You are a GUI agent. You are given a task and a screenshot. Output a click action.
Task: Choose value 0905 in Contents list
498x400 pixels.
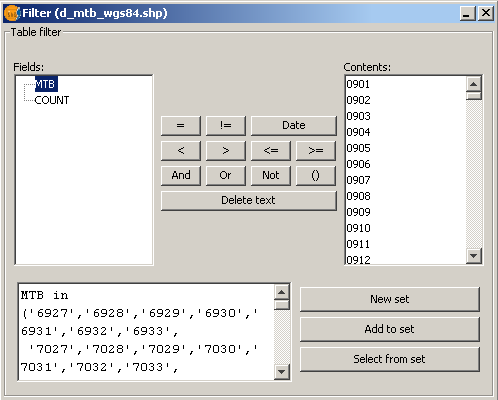click(x=358, y=148)
